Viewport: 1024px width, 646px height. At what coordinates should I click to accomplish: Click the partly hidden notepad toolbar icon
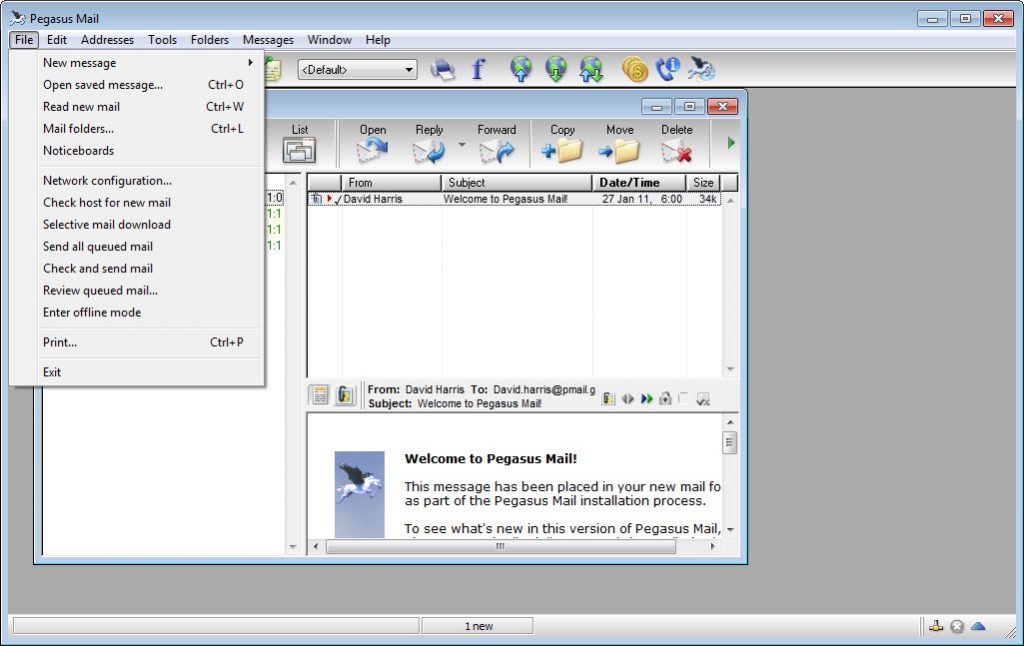[273, 69]
